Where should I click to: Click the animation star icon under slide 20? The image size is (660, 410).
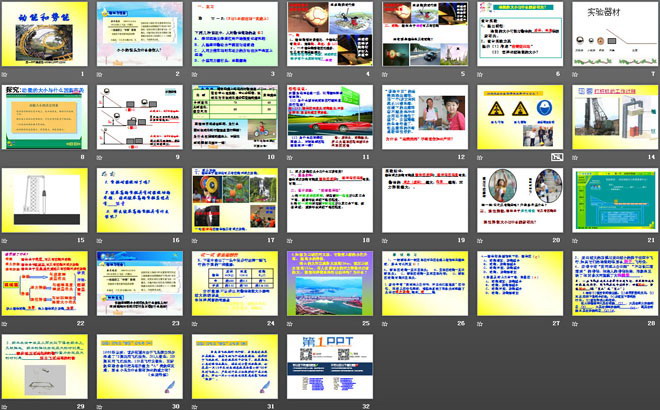click(x=480, y=241)
